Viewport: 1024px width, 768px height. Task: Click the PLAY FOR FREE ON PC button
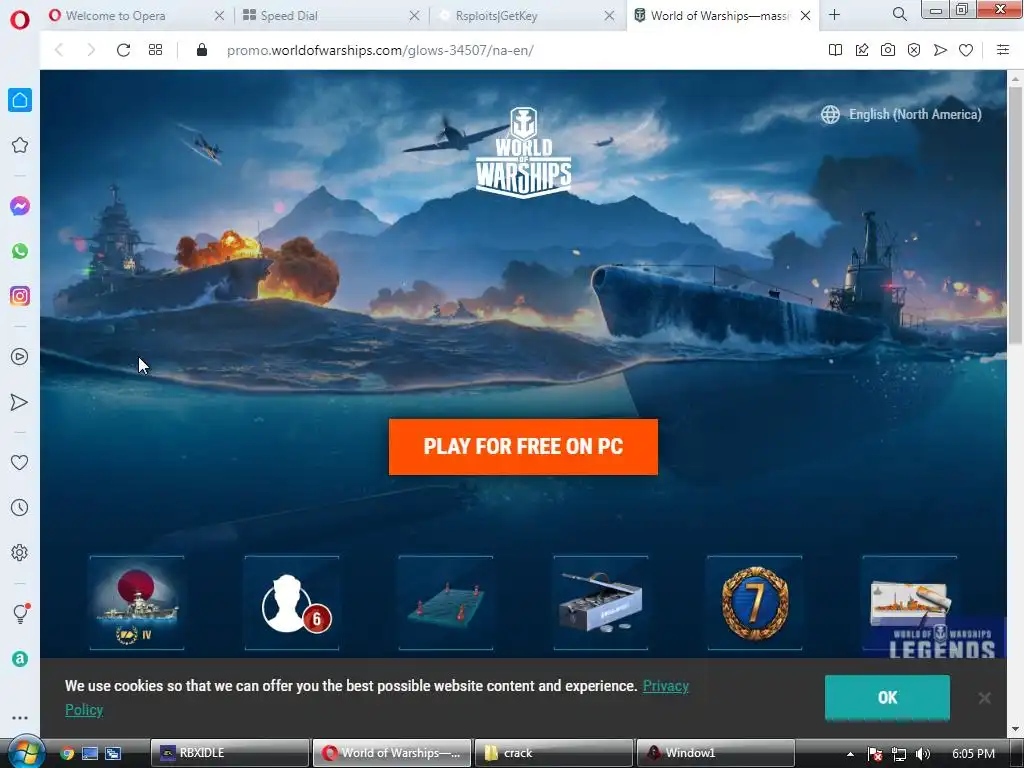(523, 447)
